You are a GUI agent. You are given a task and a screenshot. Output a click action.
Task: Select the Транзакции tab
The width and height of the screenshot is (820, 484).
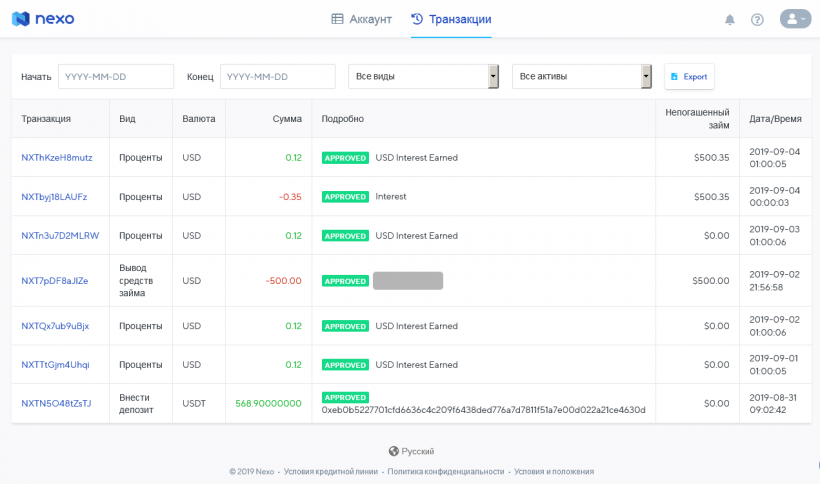tap(451, 19)
